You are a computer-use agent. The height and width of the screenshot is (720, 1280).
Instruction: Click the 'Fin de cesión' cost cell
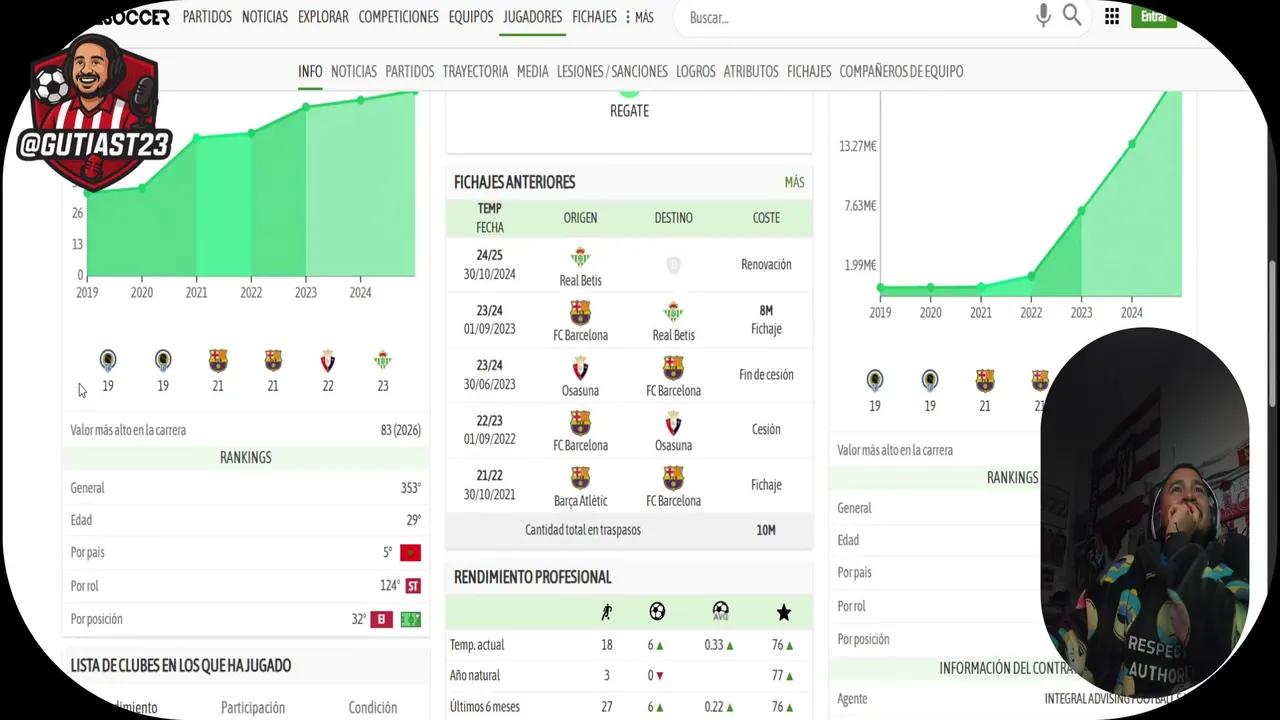point(766,375)
